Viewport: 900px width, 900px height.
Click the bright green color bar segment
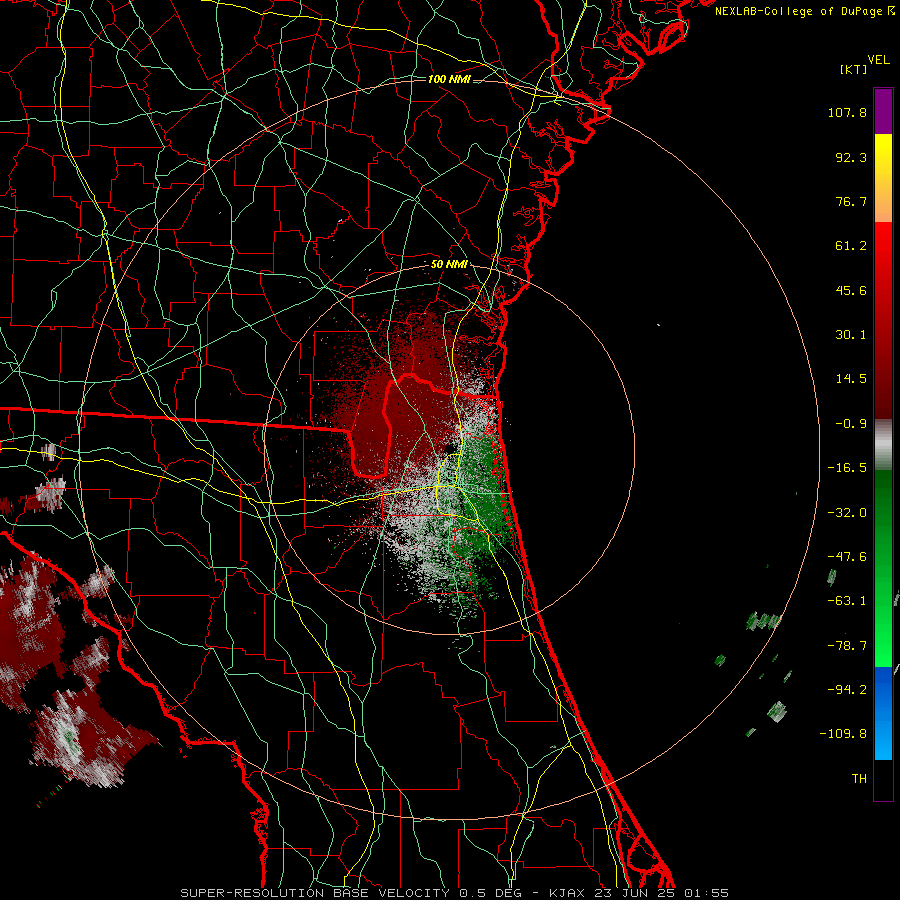pos(883,568)
